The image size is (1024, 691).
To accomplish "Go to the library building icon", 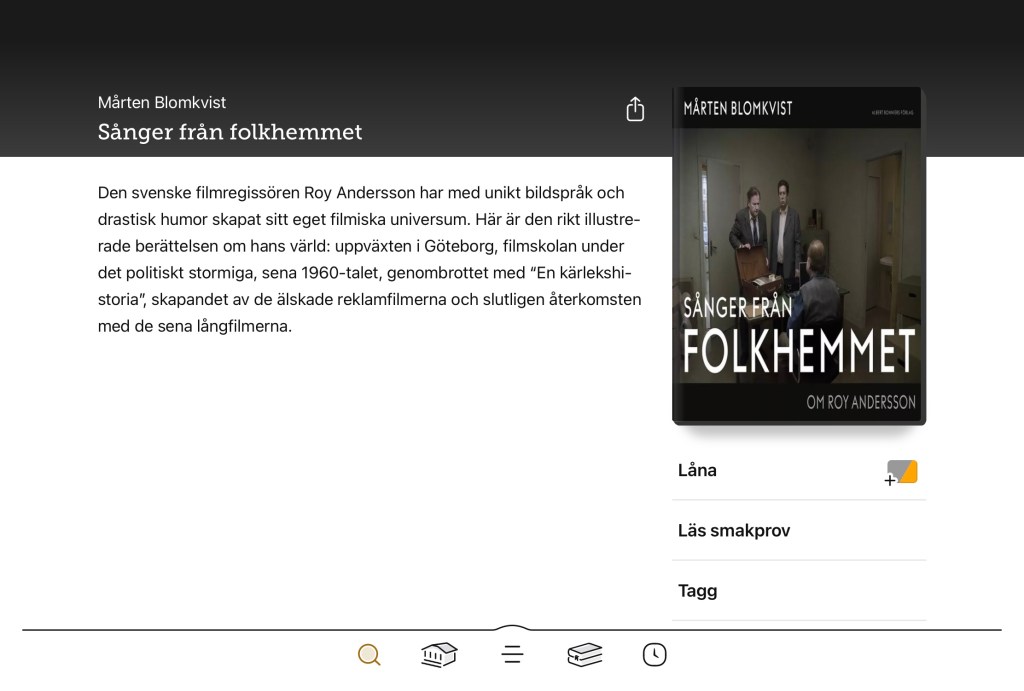I will [439, 655].
